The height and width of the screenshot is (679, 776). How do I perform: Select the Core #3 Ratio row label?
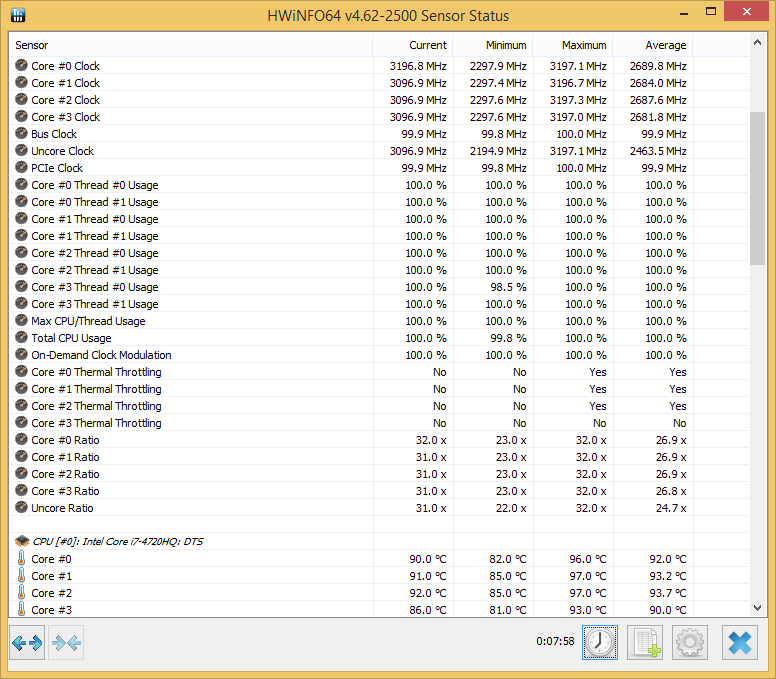(65, 491)
